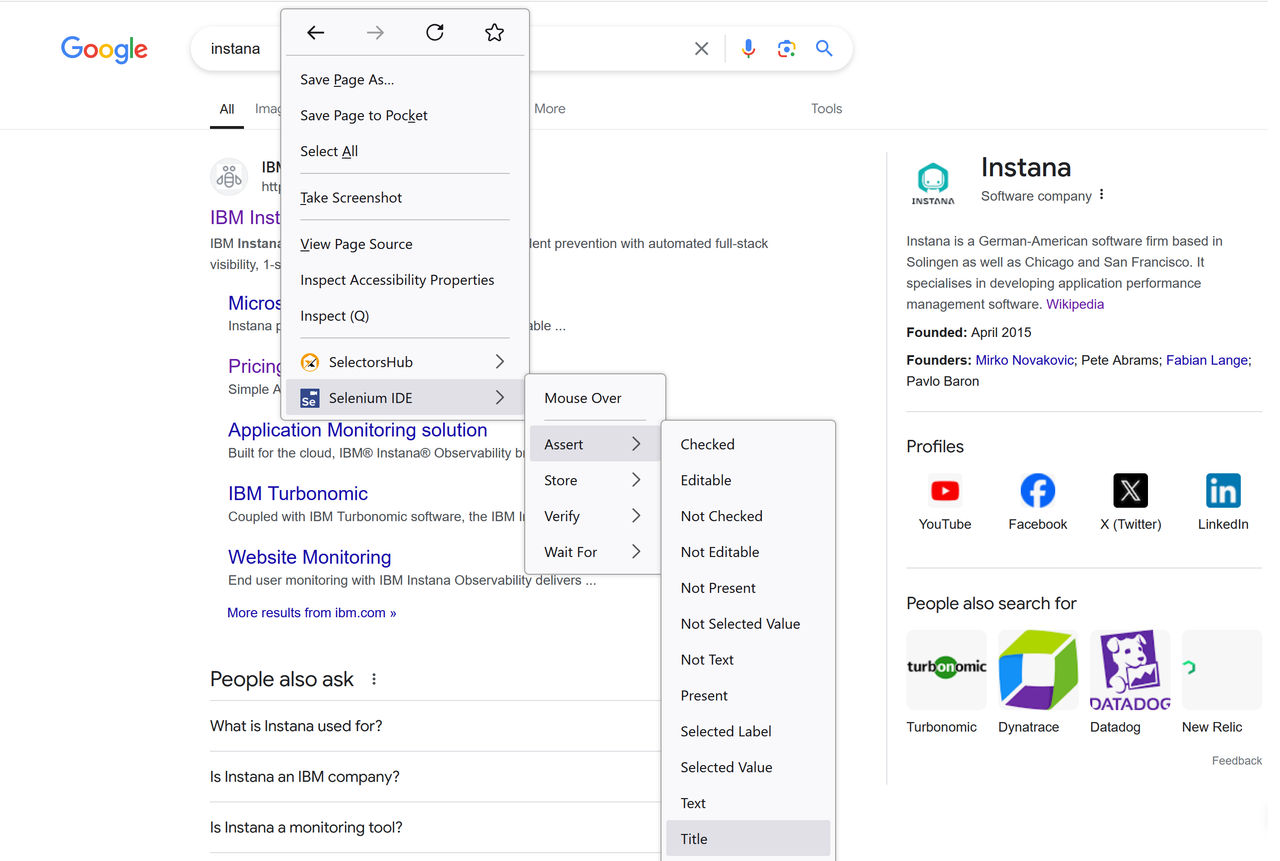Screen dimensions: 1280x861
Task: Select Assert Not Selected Value option
Action: (748, 624)
